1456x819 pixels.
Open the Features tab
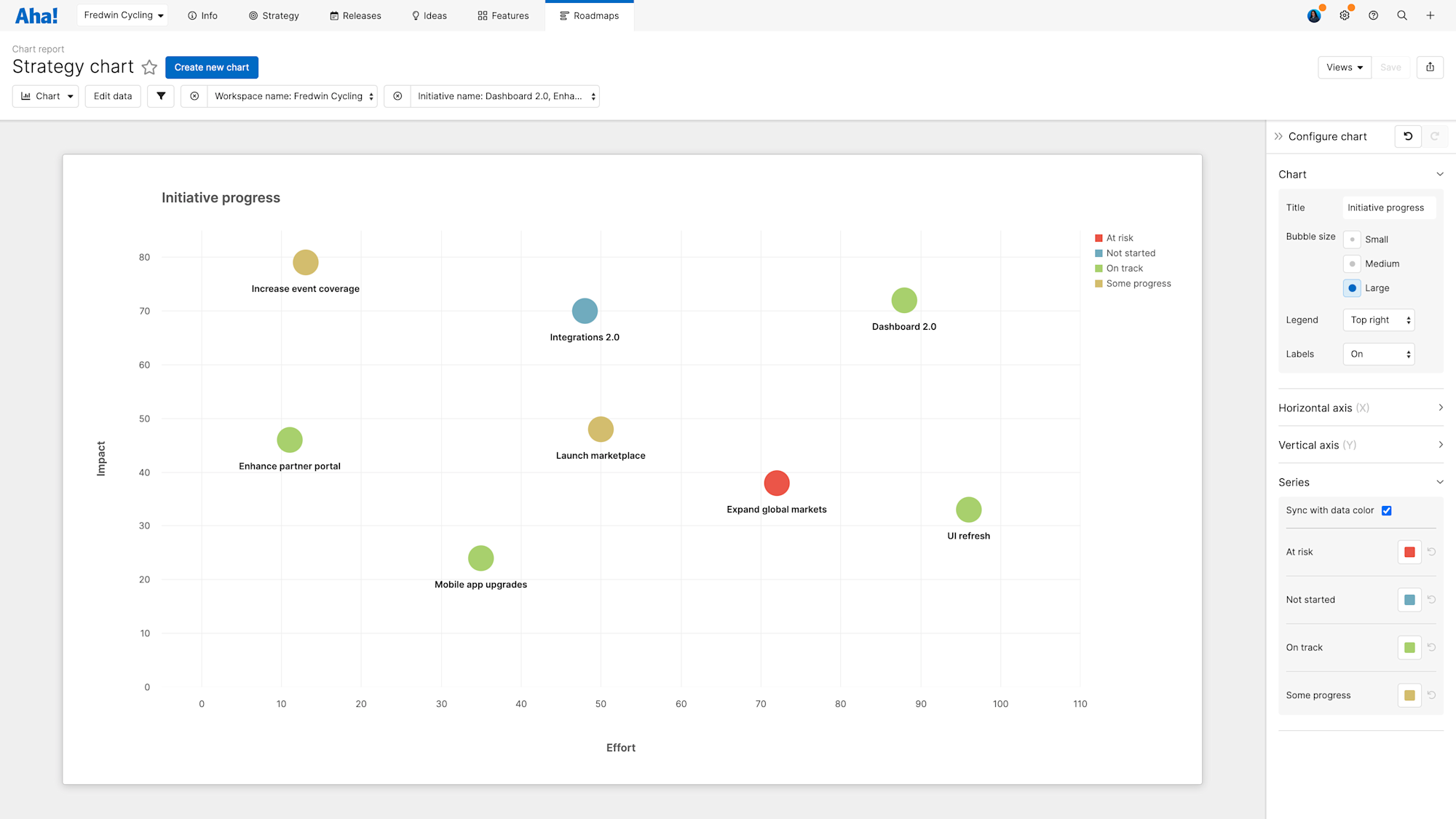point(503,15)
